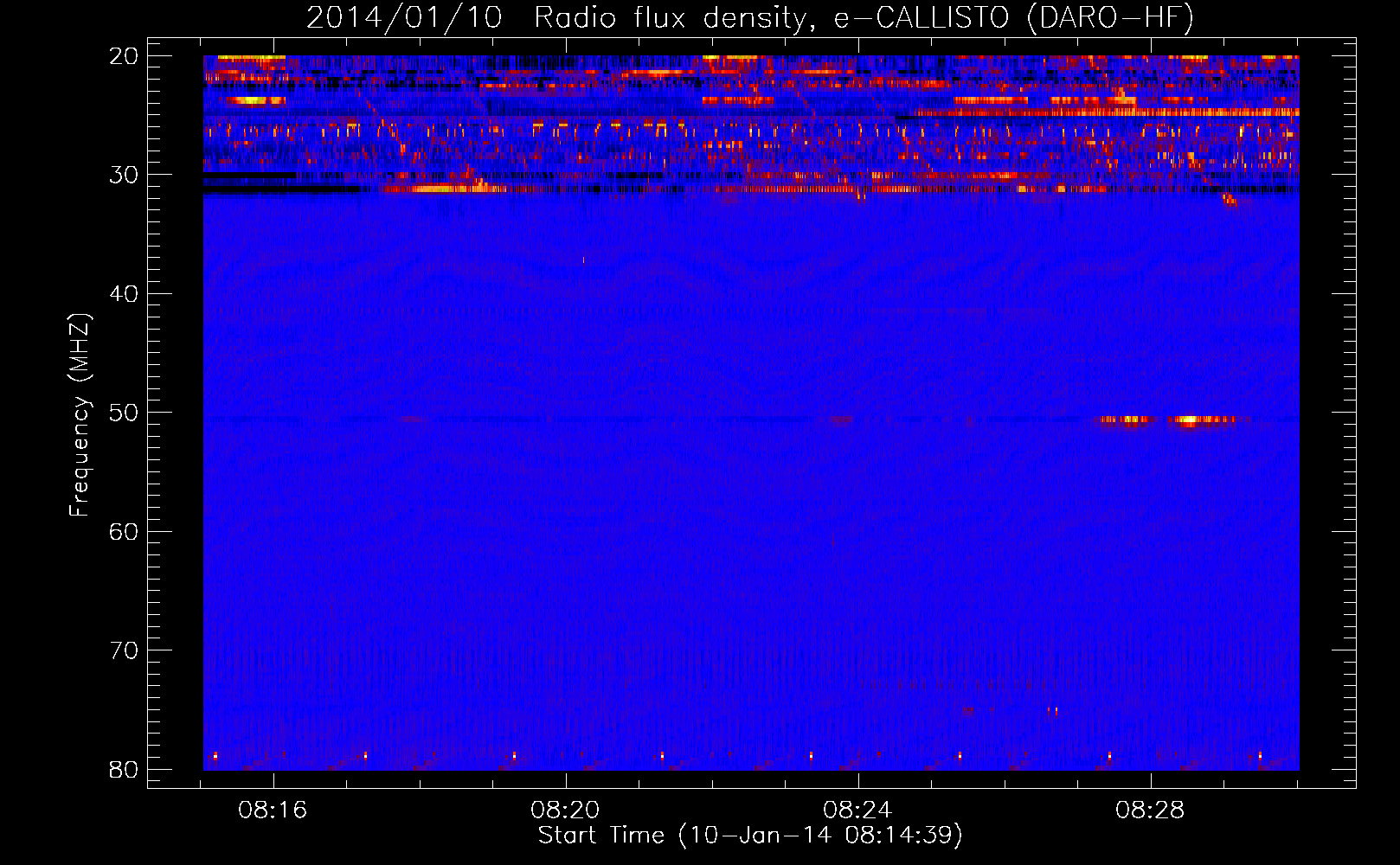Select the 08:20 time tick label
The image size is (1400, 865).
click(566, 811)
